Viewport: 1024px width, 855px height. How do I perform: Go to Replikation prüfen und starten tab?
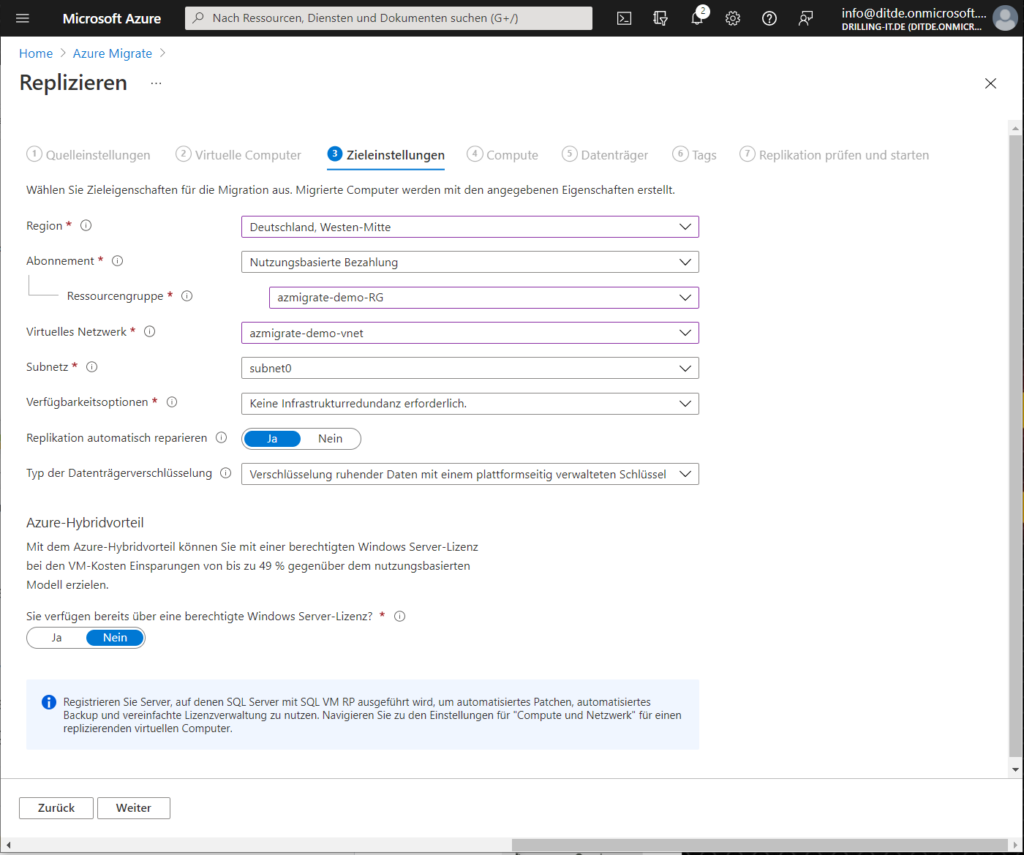point(834,155)
